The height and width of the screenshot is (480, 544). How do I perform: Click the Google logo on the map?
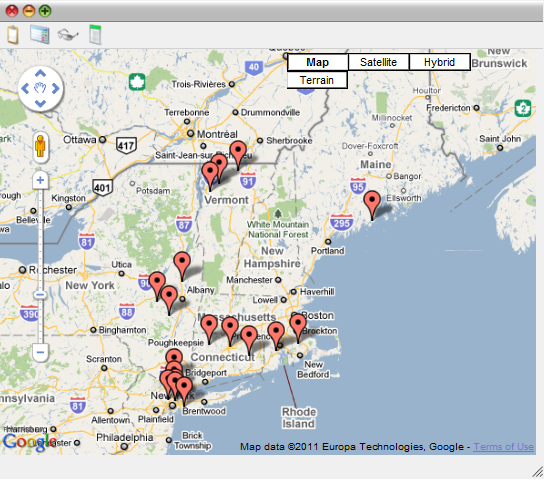point(29,442)
